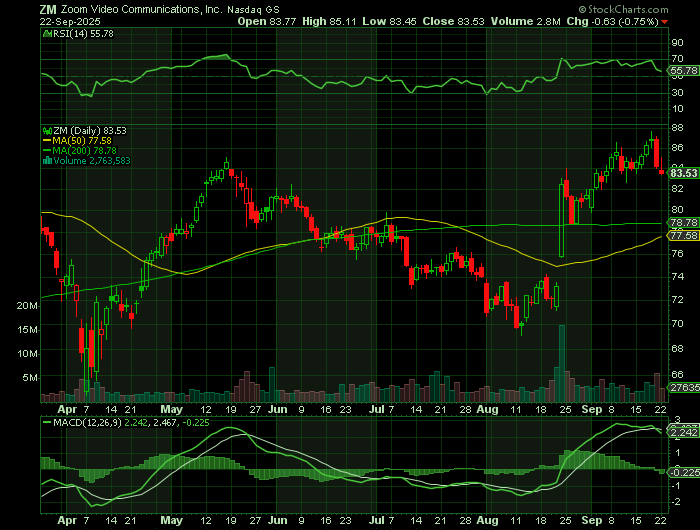This screenshot has width=700, height=530.
Task: Click the 20M volume axis label
Action: [x=28, y=306]
